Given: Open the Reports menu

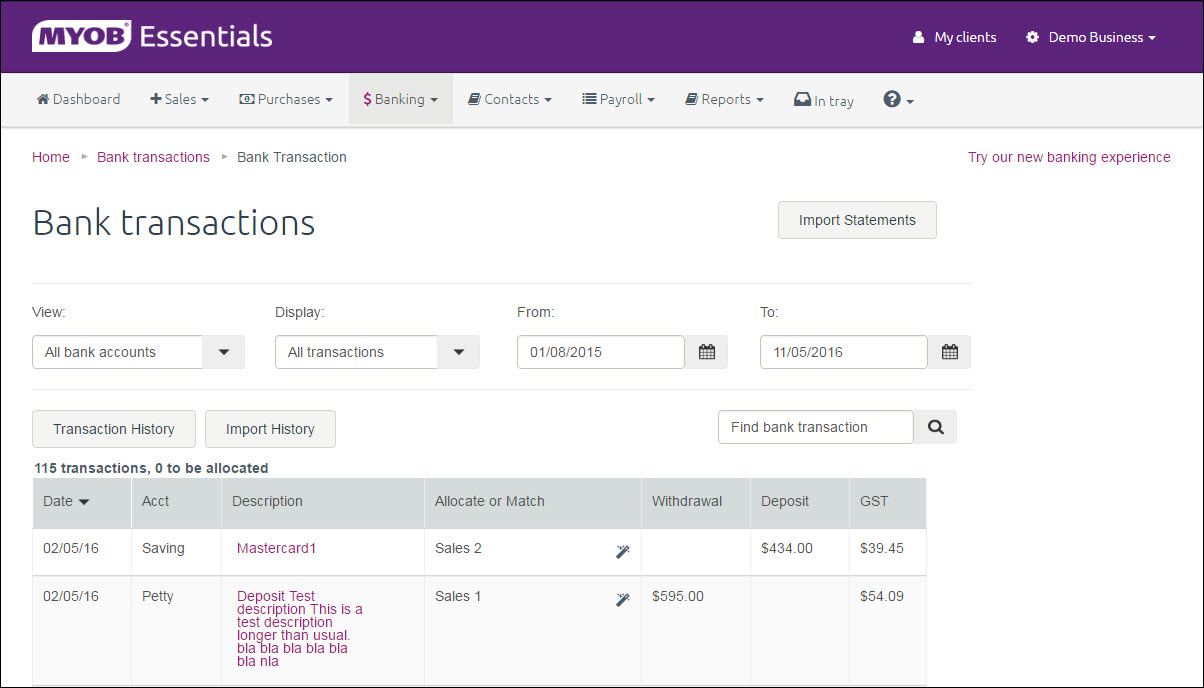Looking at the screenshot, I should 724,100.
